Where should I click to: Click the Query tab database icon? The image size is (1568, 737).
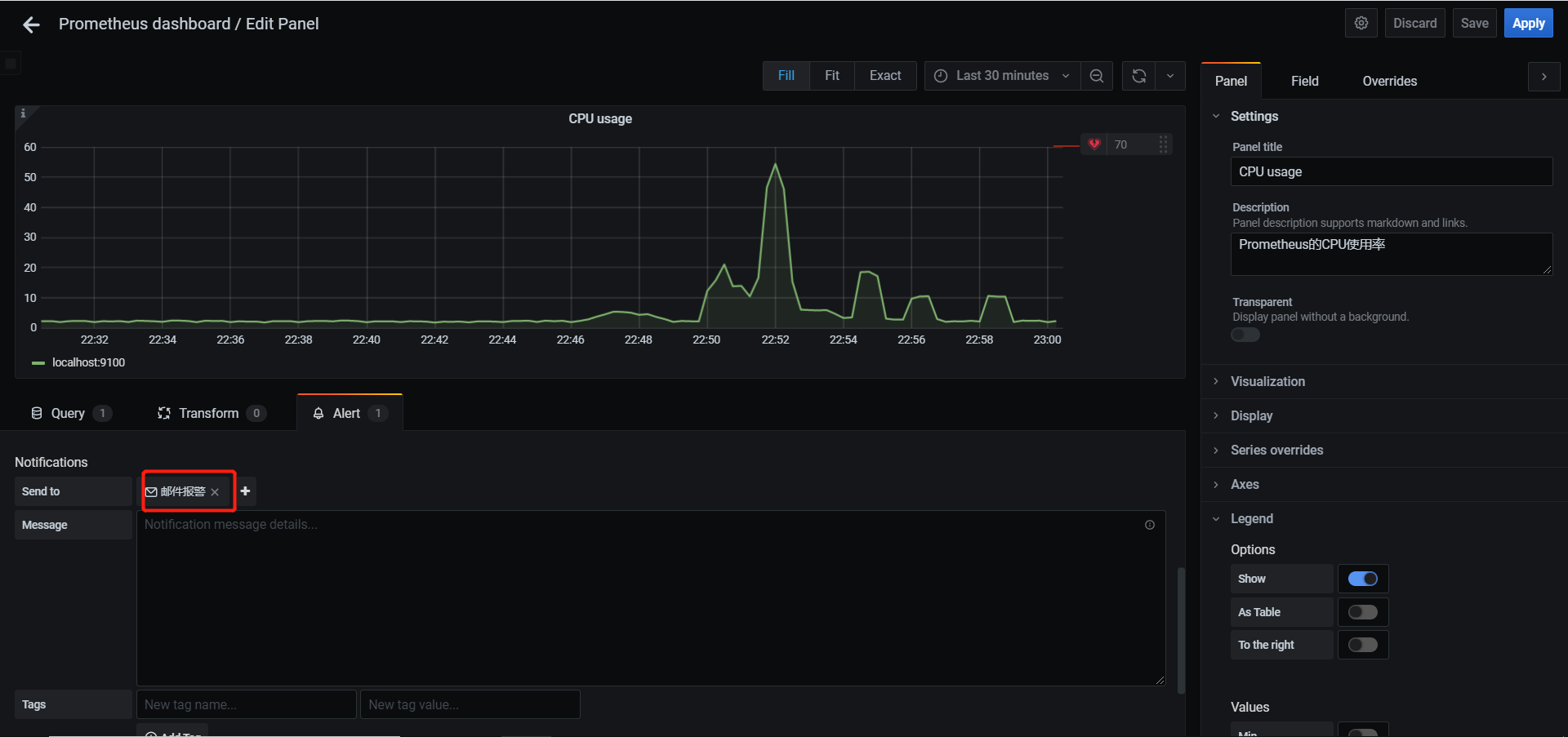pos(37,413)
